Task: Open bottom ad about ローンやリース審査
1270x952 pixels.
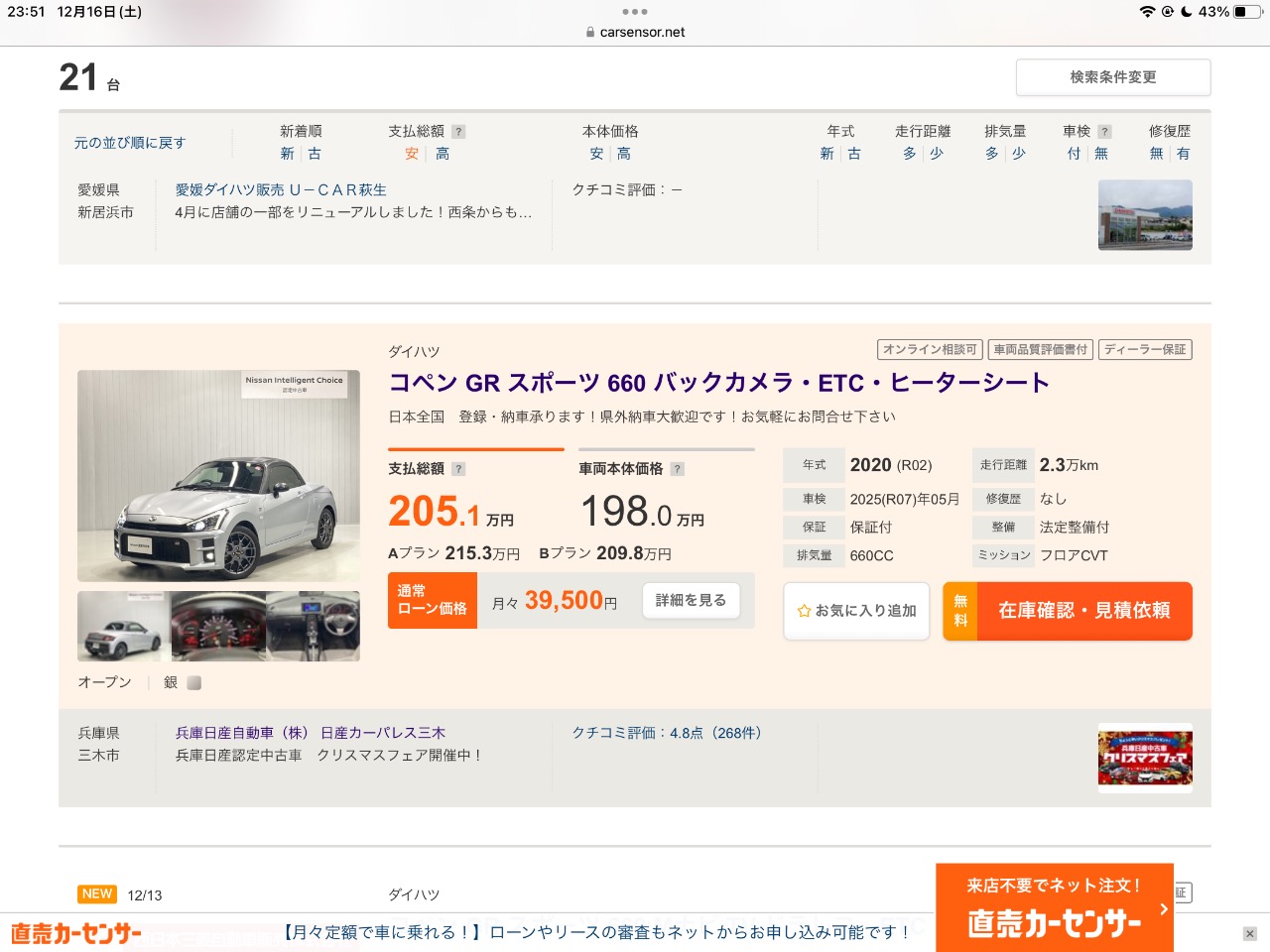Action: coord(597,932)
